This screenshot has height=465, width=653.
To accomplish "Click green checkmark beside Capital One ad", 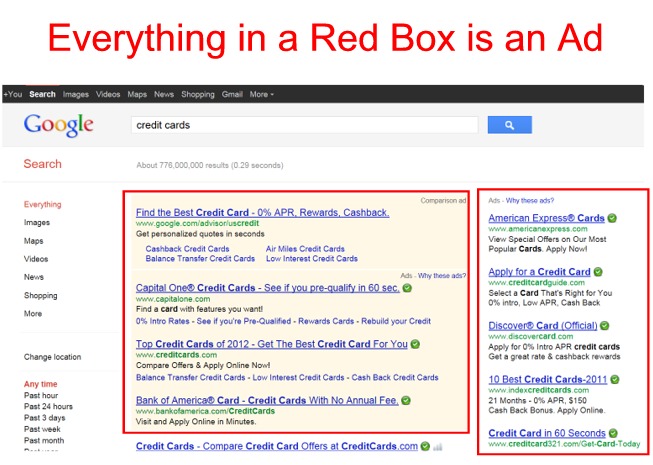I will (407, 288).
